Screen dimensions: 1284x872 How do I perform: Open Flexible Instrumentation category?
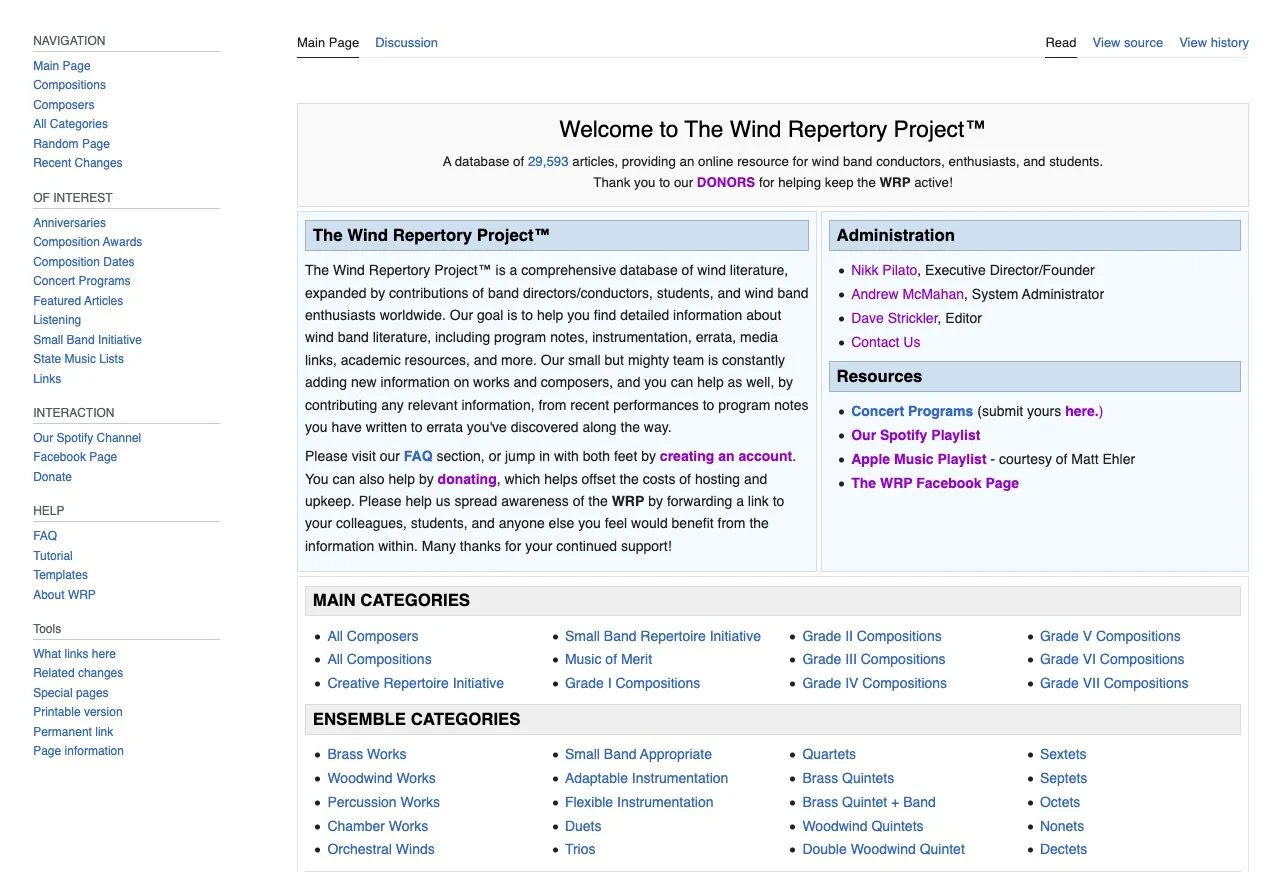[x=639, y=802]
